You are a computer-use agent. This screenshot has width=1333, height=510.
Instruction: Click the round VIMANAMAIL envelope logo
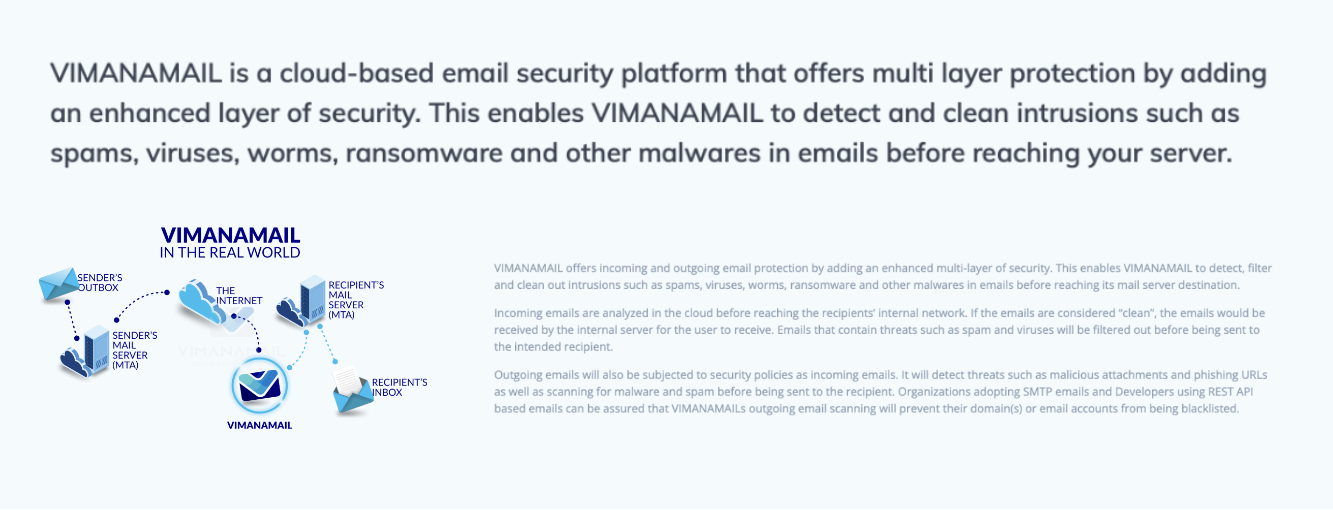259,387
